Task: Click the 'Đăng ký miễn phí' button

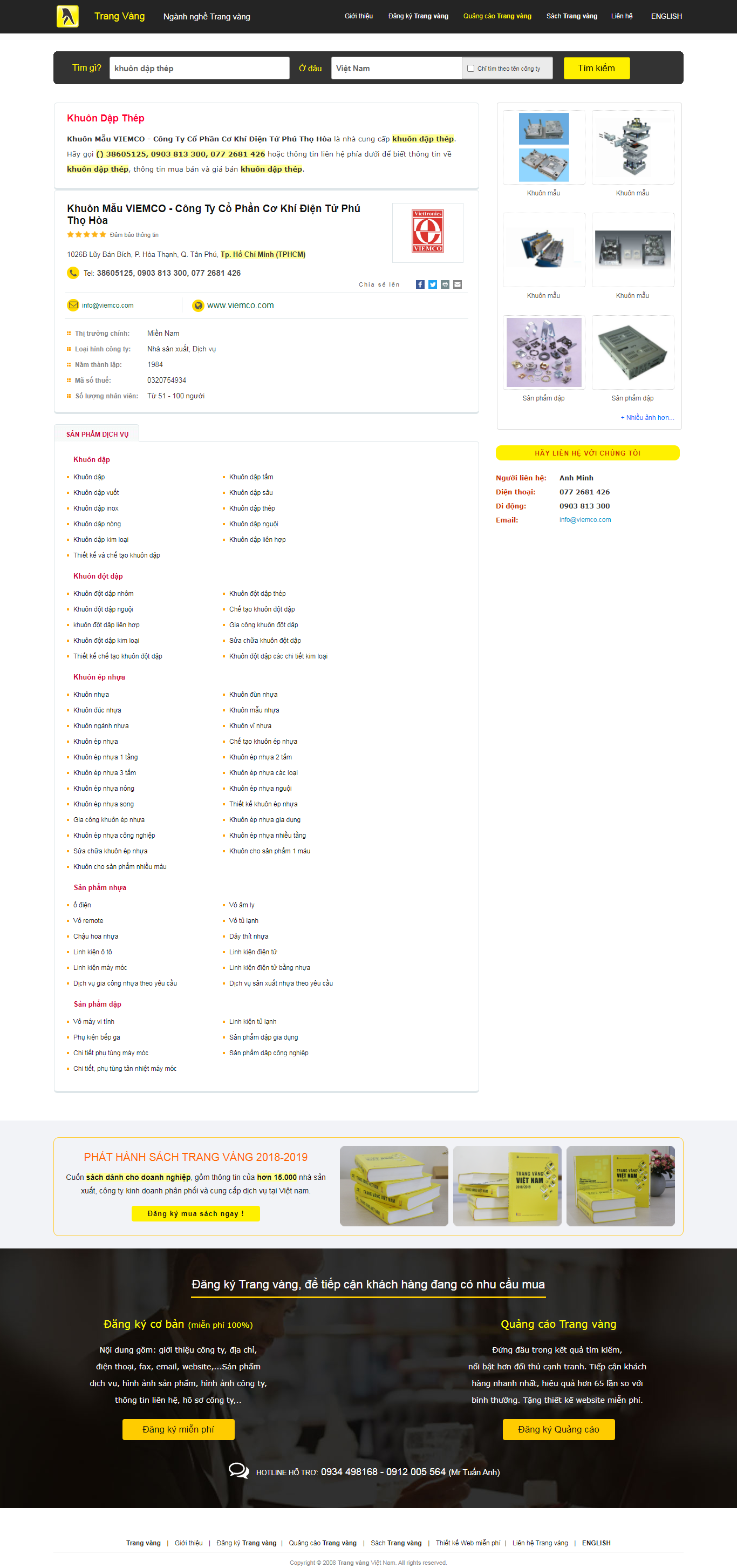Action: [x=178, y=1429]
